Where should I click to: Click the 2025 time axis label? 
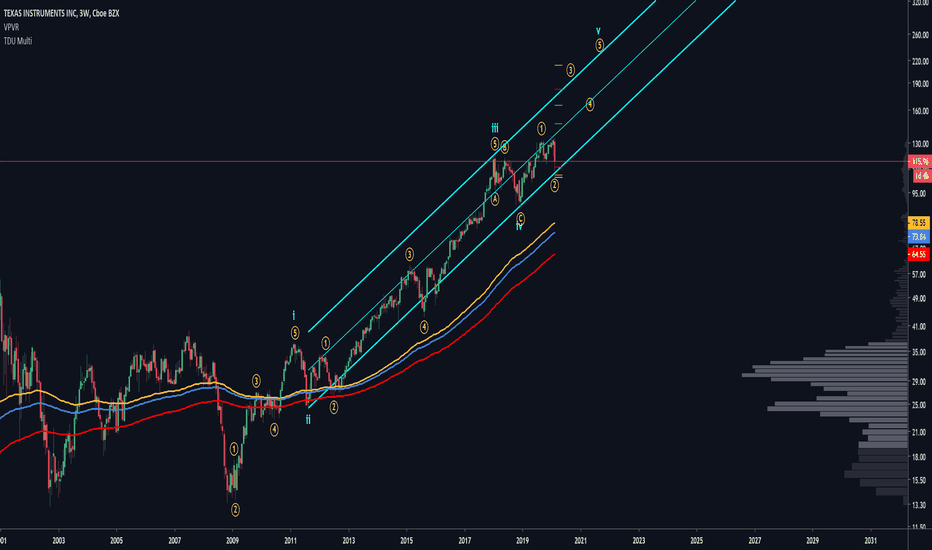[697, 540]
